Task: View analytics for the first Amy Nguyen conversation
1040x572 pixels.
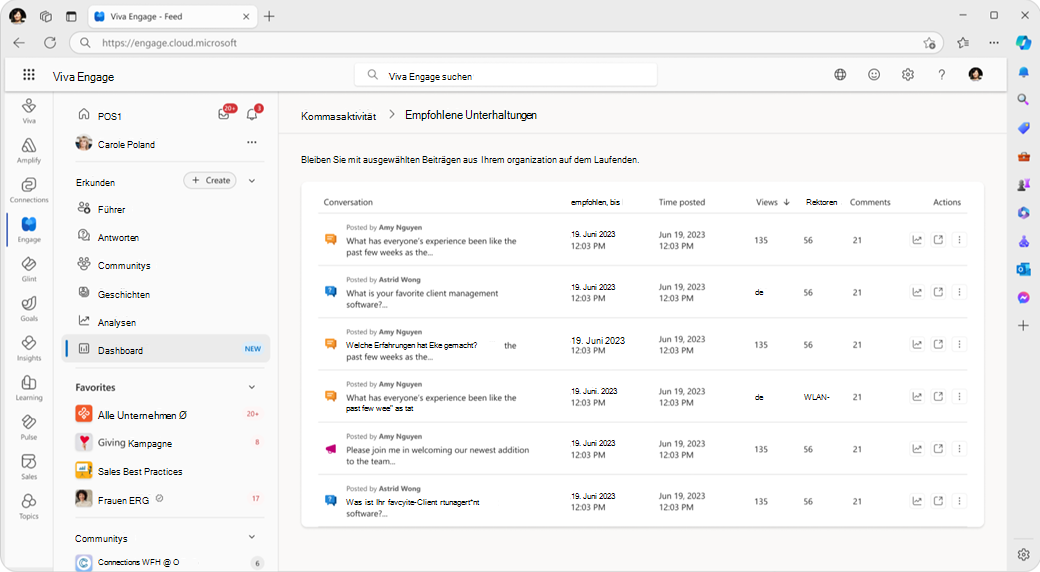Action: pos(917,240)
